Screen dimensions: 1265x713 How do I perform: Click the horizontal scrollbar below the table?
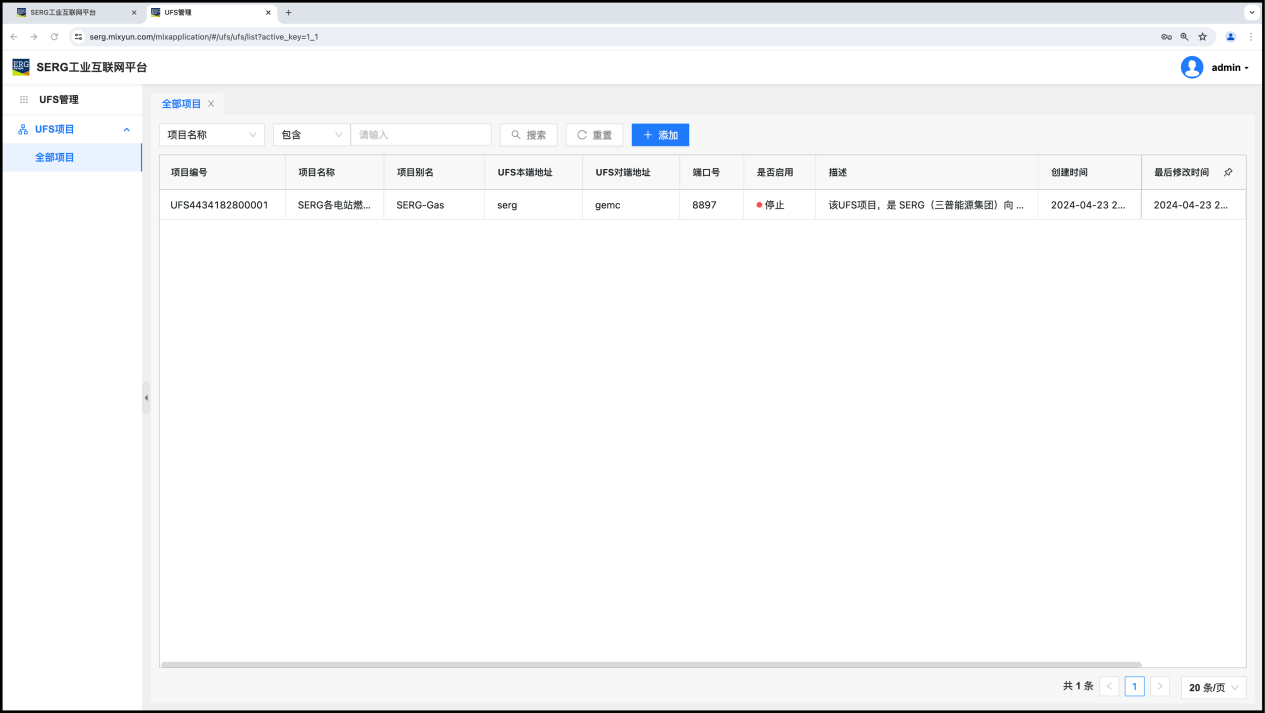[650, 664]
